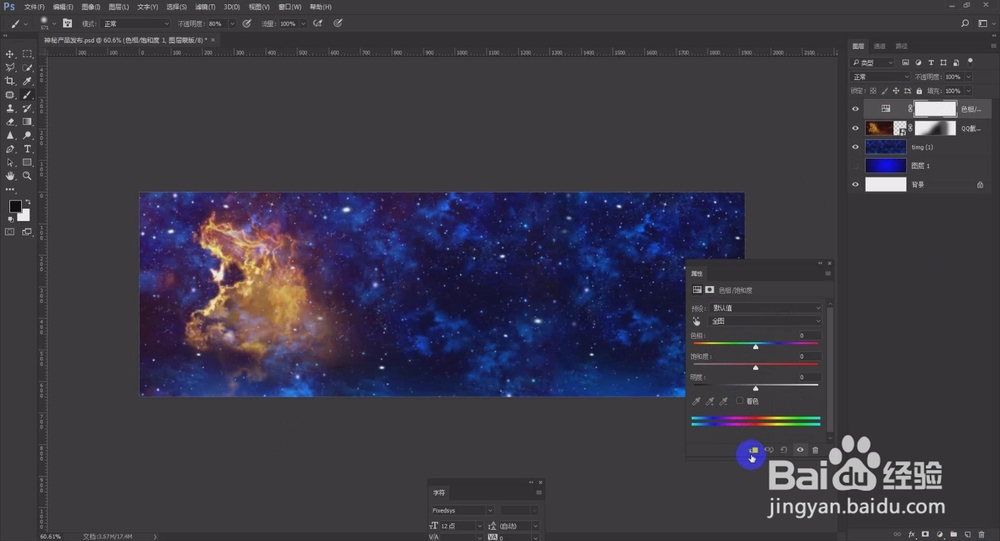Open the 窗口(W) menu
This screenshot has height=541, width=1000.
point(290,7)
